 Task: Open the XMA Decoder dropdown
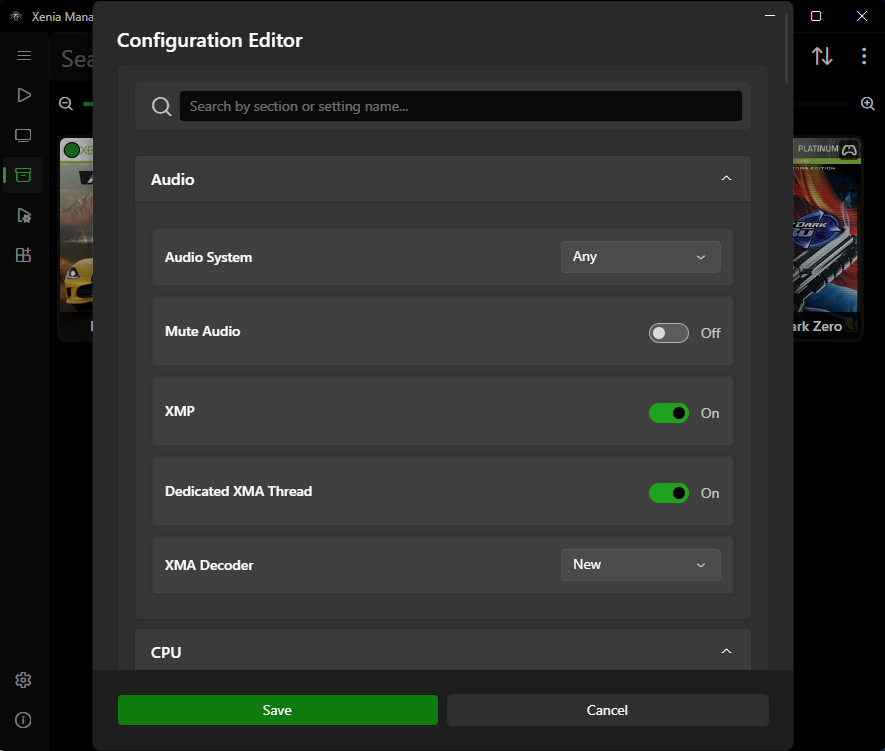[641, 565]
